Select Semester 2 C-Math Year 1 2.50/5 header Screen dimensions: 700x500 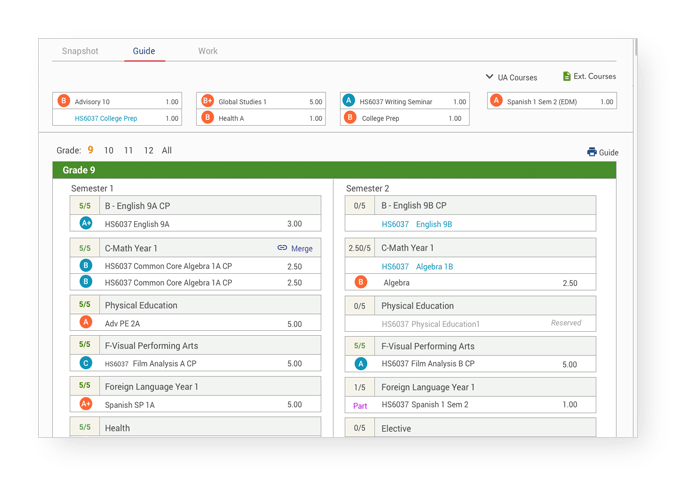(470, 248)
